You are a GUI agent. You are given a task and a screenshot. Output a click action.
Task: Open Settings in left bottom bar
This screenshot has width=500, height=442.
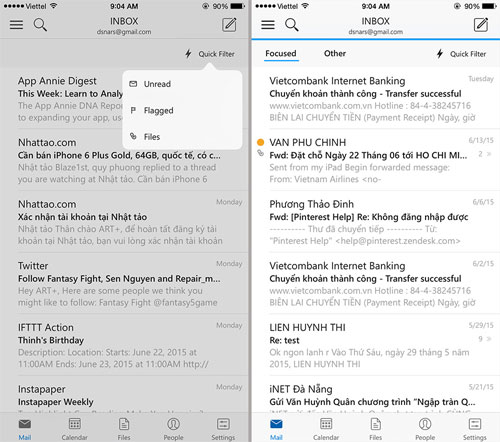tap(223, 429)
